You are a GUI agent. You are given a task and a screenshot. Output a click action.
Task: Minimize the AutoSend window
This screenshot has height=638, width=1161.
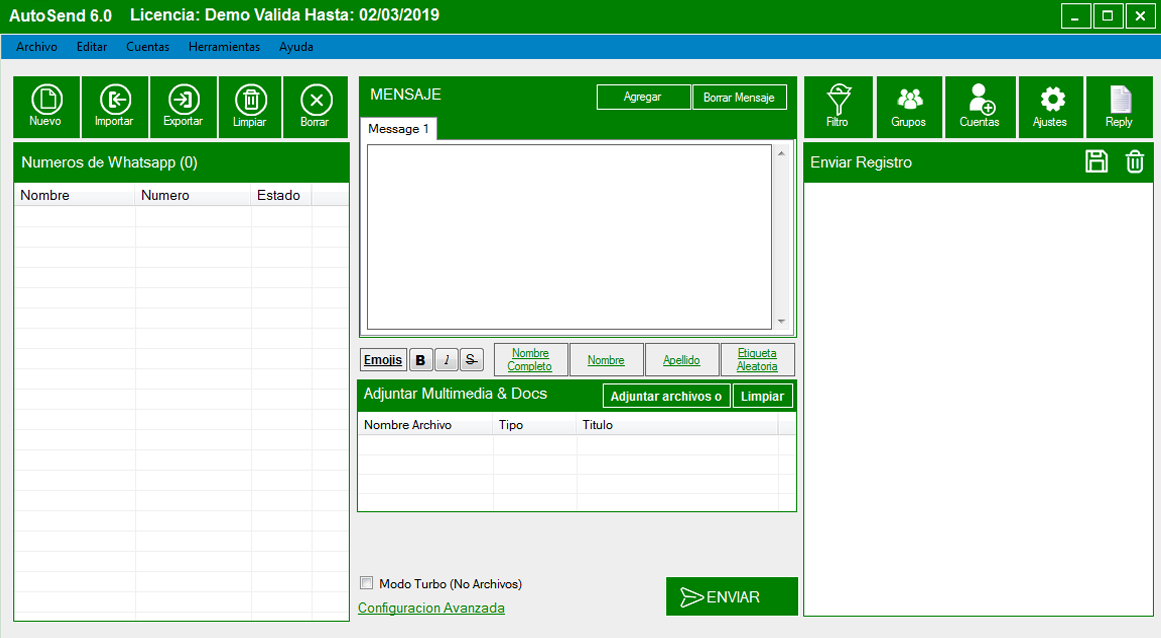coord(1075,16)
